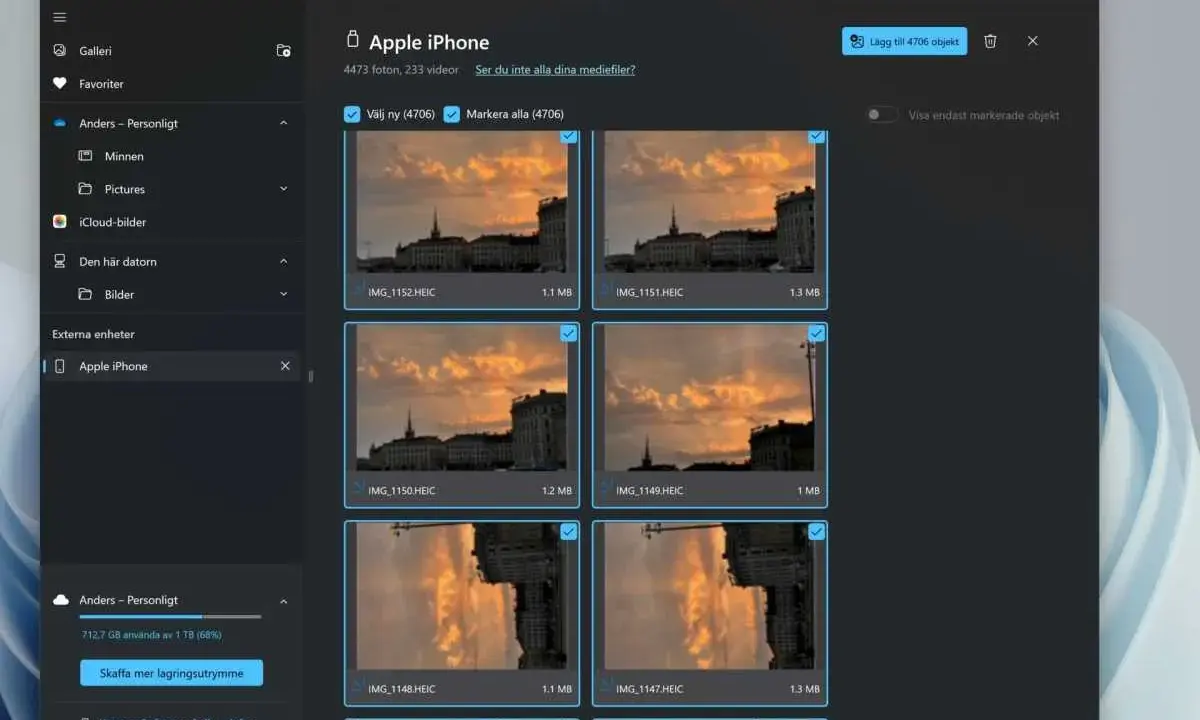
Task: Open the IMG_1149.HEIC thumbnail
Action: [x=710, y=397]
